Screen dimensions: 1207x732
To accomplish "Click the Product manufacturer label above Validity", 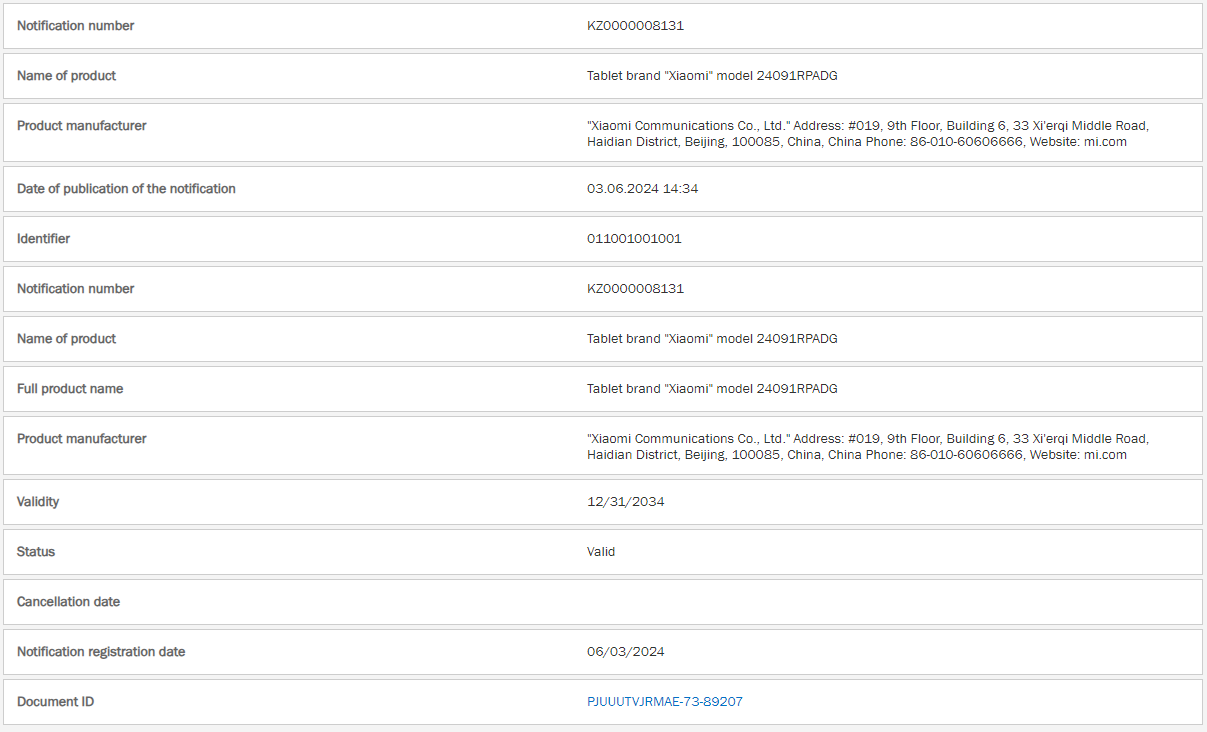I will coord(82,439).
